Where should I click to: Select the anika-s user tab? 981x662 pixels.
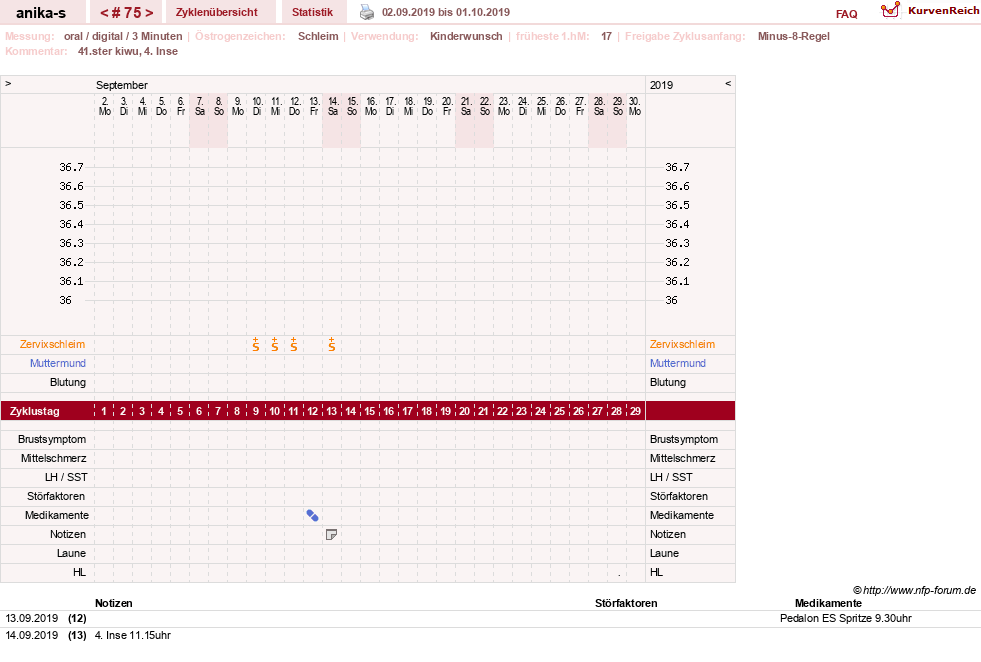[41, 13]
